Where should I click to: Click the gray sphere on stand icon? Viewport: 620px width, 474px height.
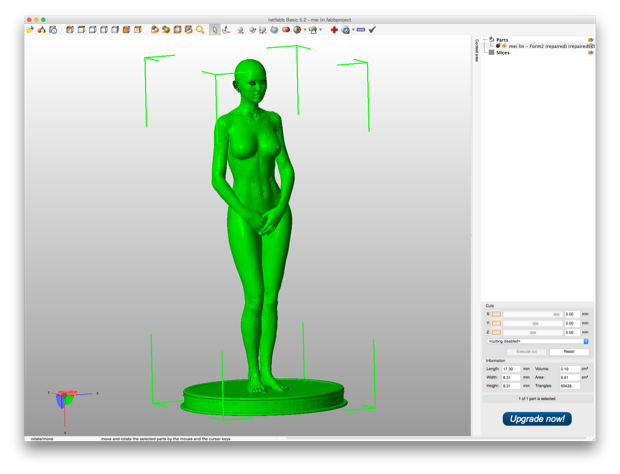[x=240, y=30]
